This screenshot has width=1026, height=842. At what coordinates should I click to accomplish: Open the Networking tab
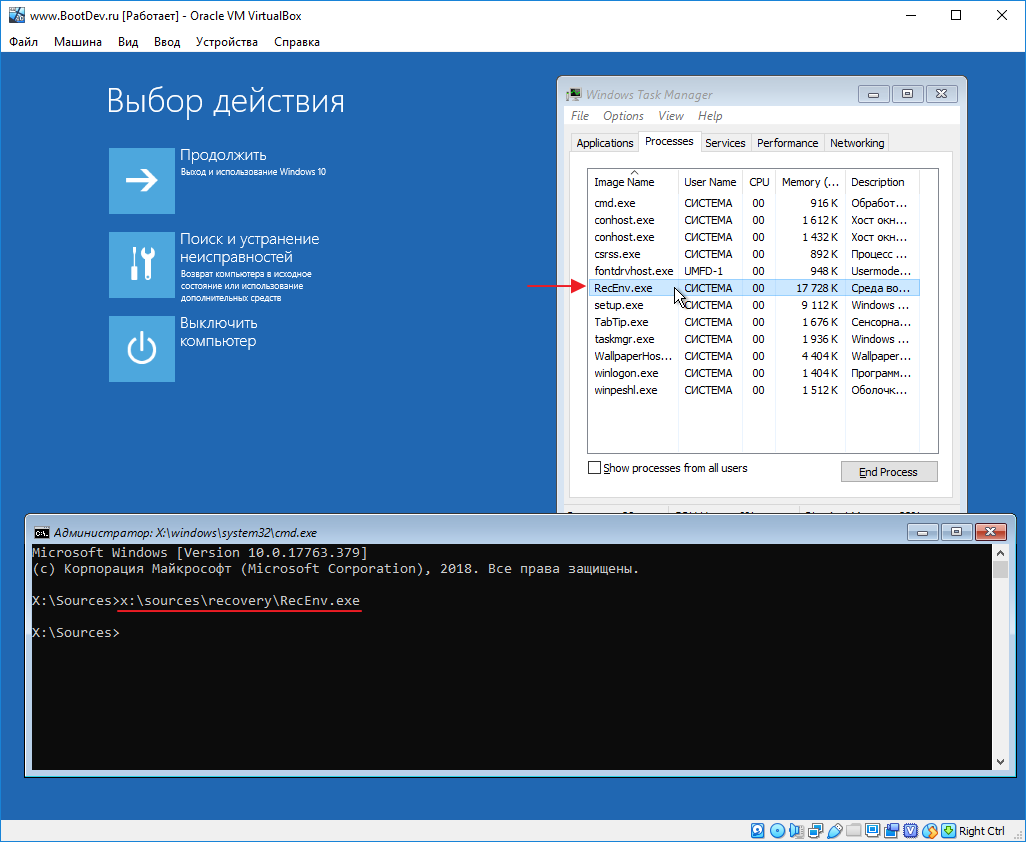tap(856, 142)
